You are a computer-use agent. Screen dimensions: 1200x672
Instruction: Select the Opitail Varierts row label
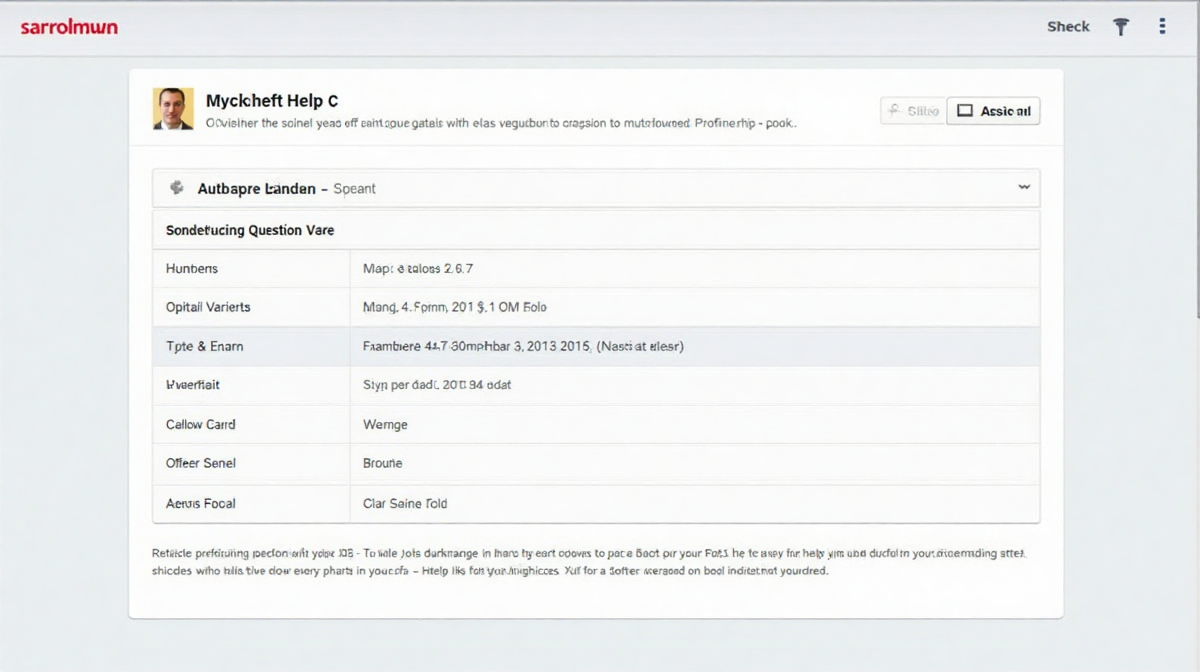click(x=208, y=307)
